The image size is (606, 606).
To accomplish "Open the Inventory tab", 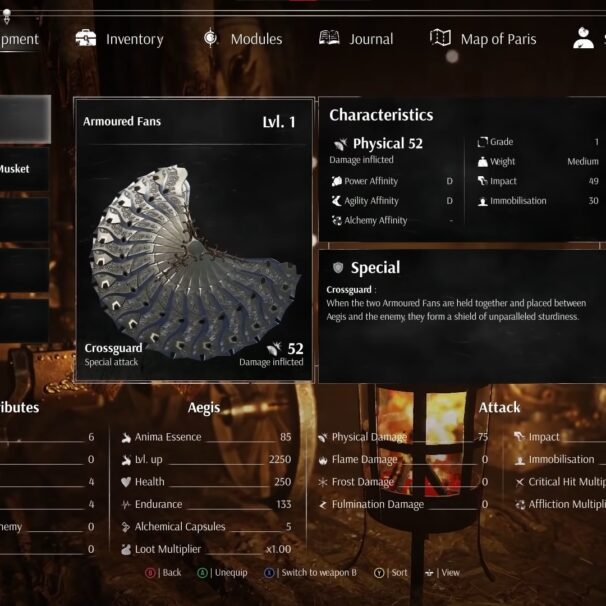I will point(119,39).
